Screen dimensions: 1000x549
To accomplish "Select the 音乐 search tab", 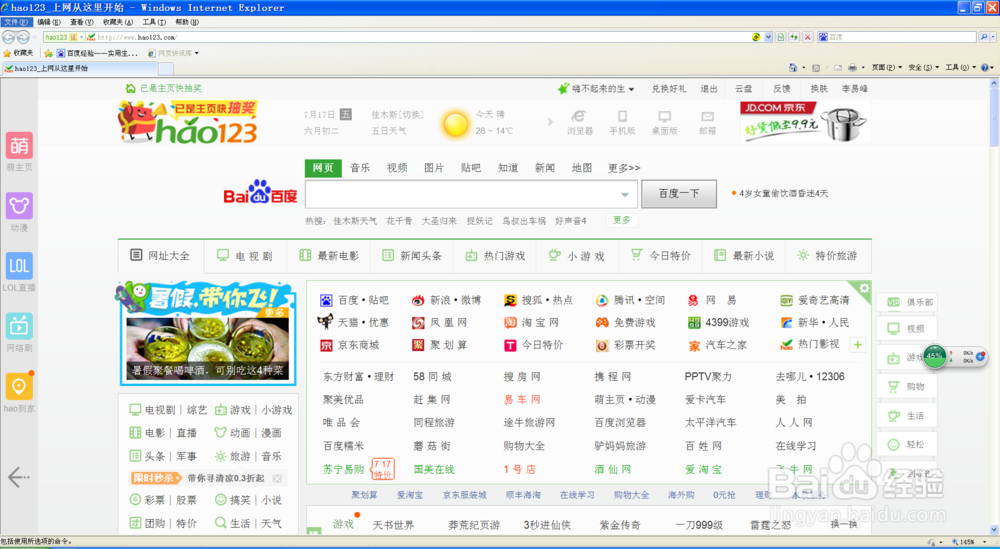I will (360, 168).
